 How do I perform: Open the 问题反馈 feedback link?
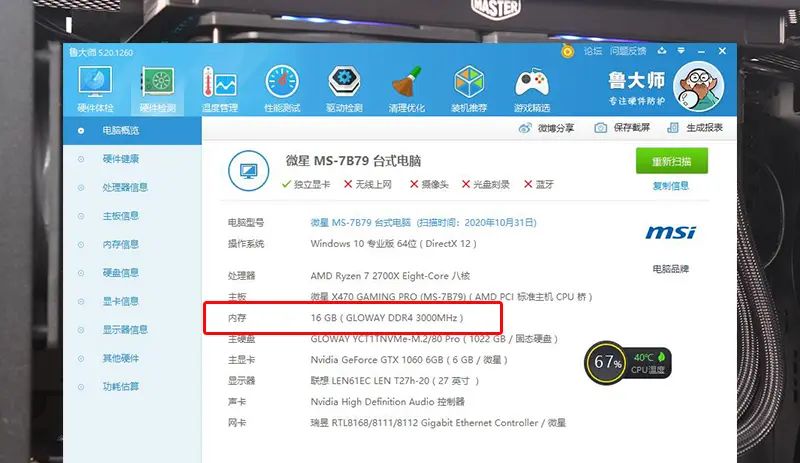click(x=628, y=51)
